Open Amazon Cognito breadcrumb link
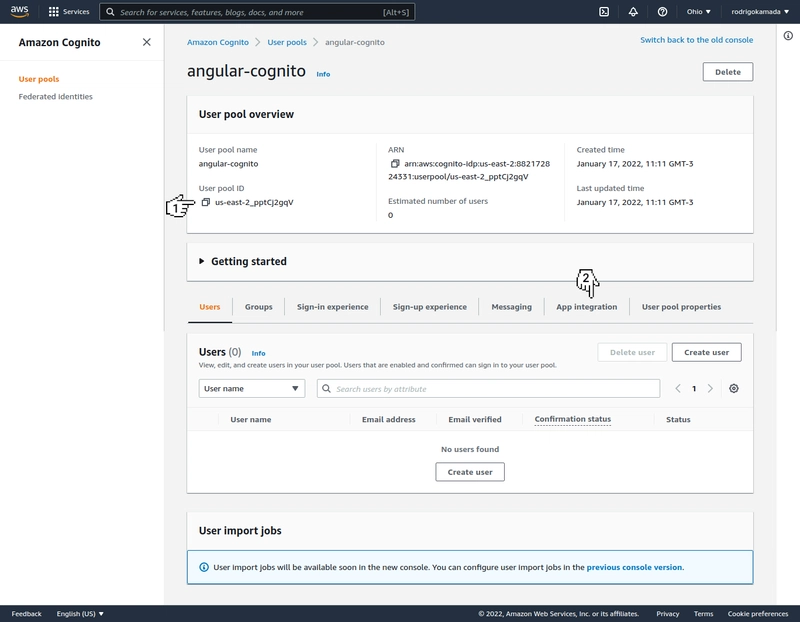 pyautogui.click(x=218, y=42)
